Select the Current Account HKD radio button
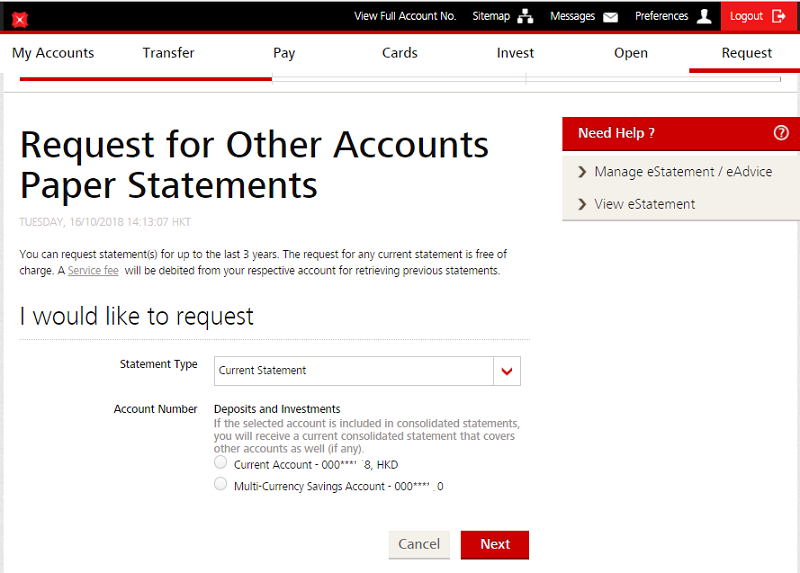Screen dimensions: 800x573 (x=221, y=463)
